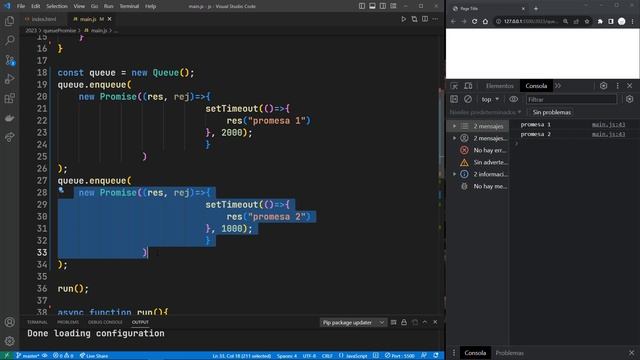Click the Sin problemas button
The width and height of the screenshot is (640, 360).
tap(551, 112)
